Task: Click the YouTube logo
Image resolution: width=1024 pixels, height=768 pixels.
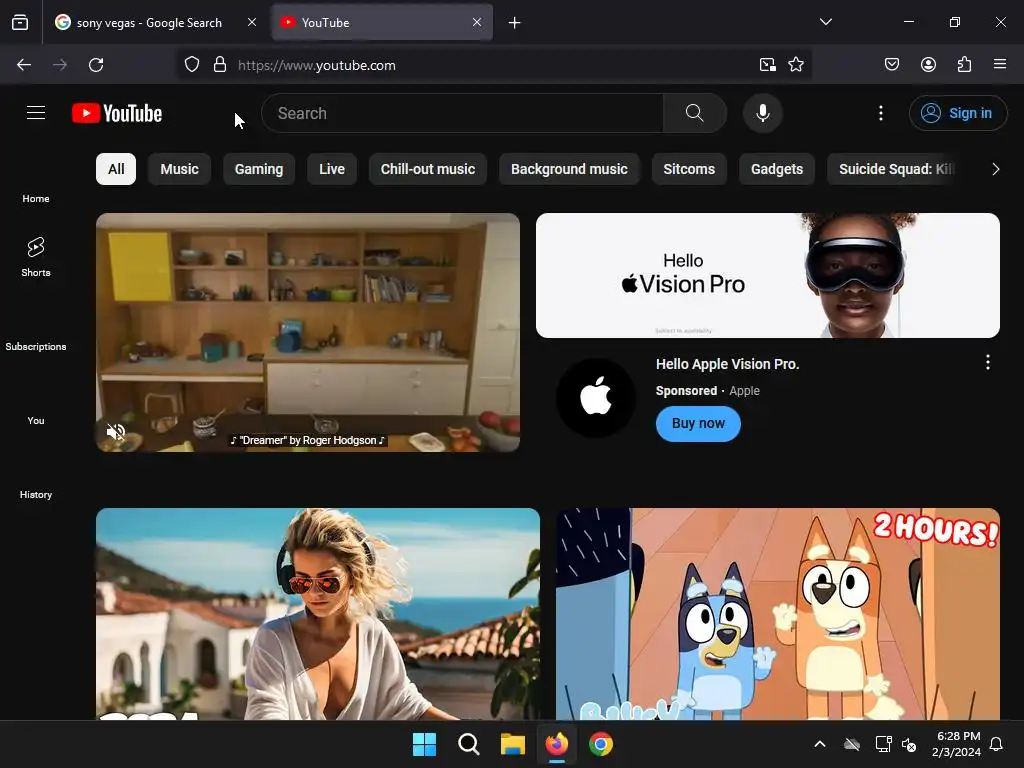Action: point(117,113)
